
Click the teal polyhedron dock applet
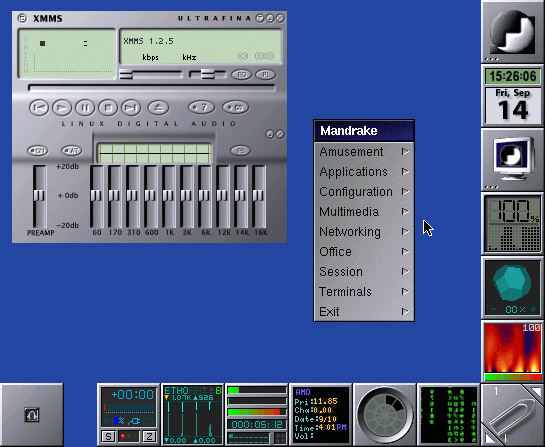coord(513,287)
